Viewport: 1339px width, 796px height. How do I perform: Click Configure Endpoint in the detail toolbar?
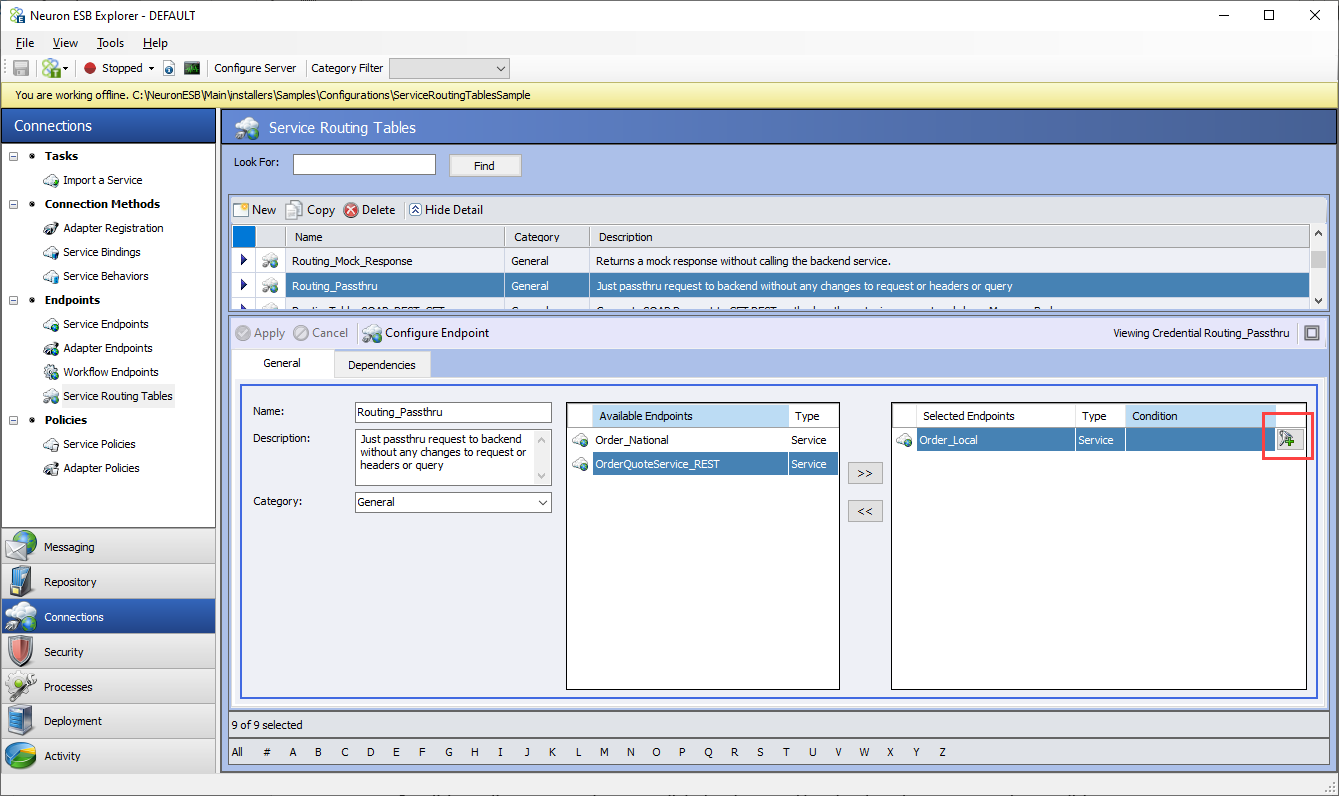(x=426, y=333)
